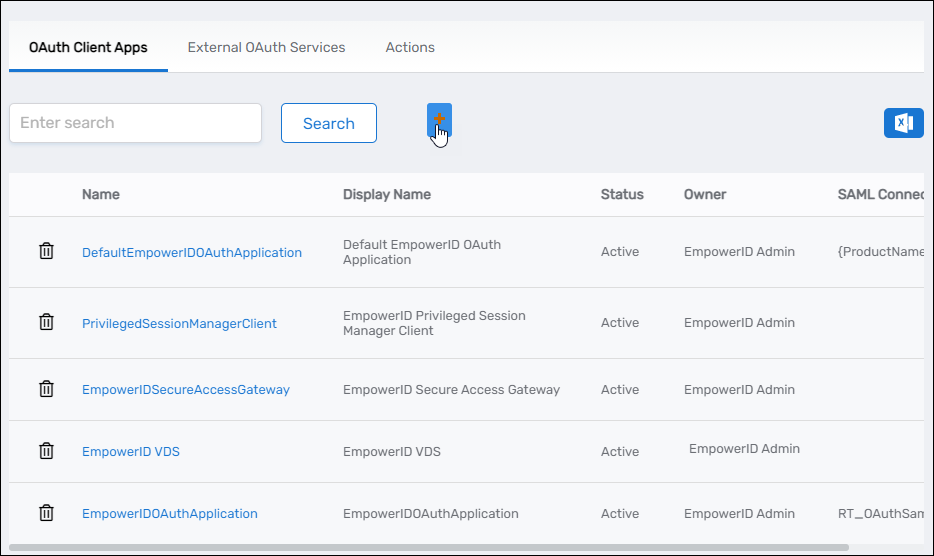
Task: Select the 'EmpowerID Secure Access Gateway' display name
Action: point(452,390)
